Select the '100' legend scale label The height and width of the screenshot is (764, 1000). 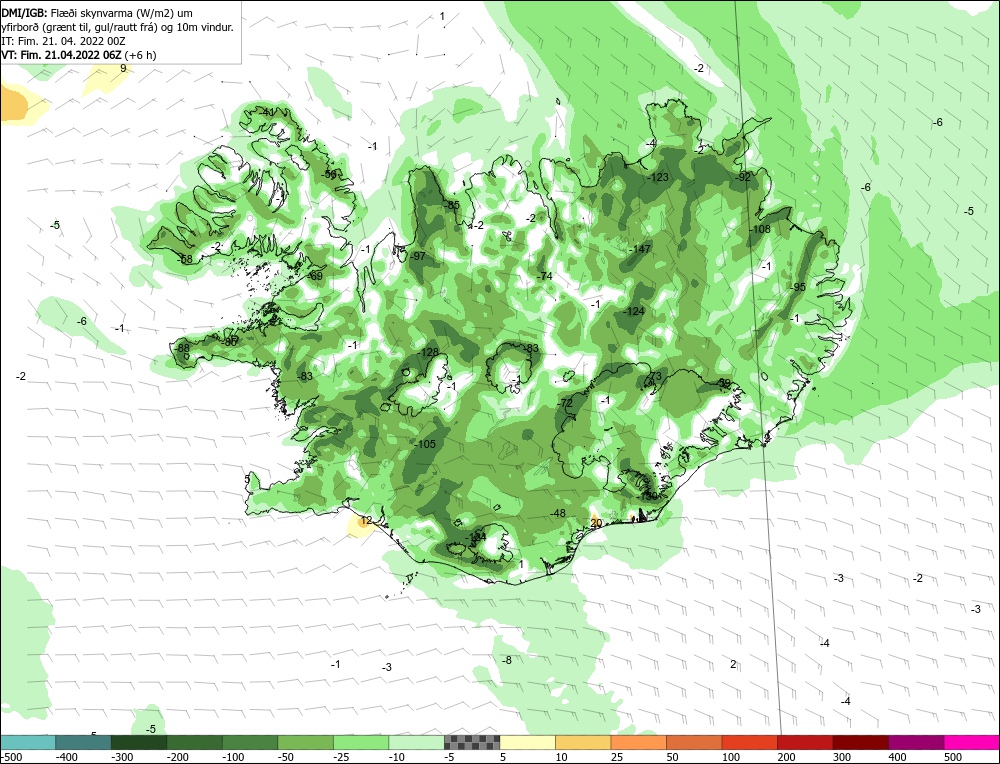click(x=731, y=757)
